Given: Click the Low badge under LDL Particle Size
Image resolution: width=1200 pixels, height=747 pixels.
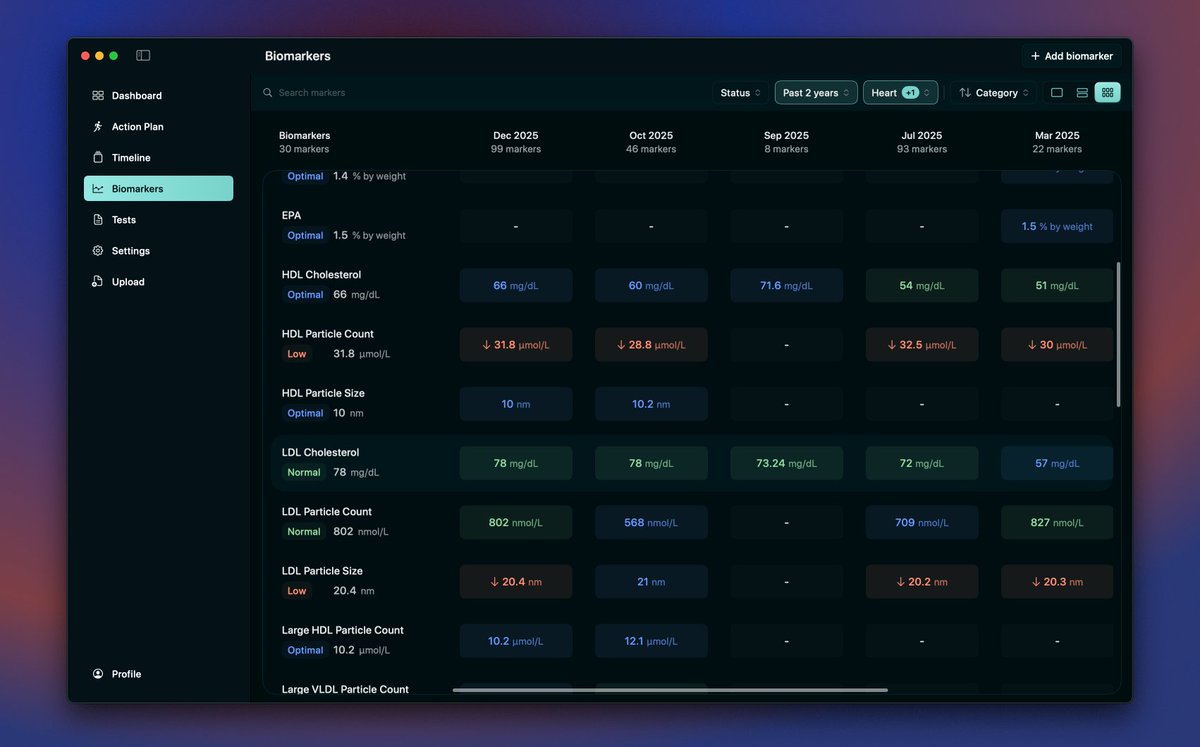Looking at the screenshot, I should tap(297, 591).
